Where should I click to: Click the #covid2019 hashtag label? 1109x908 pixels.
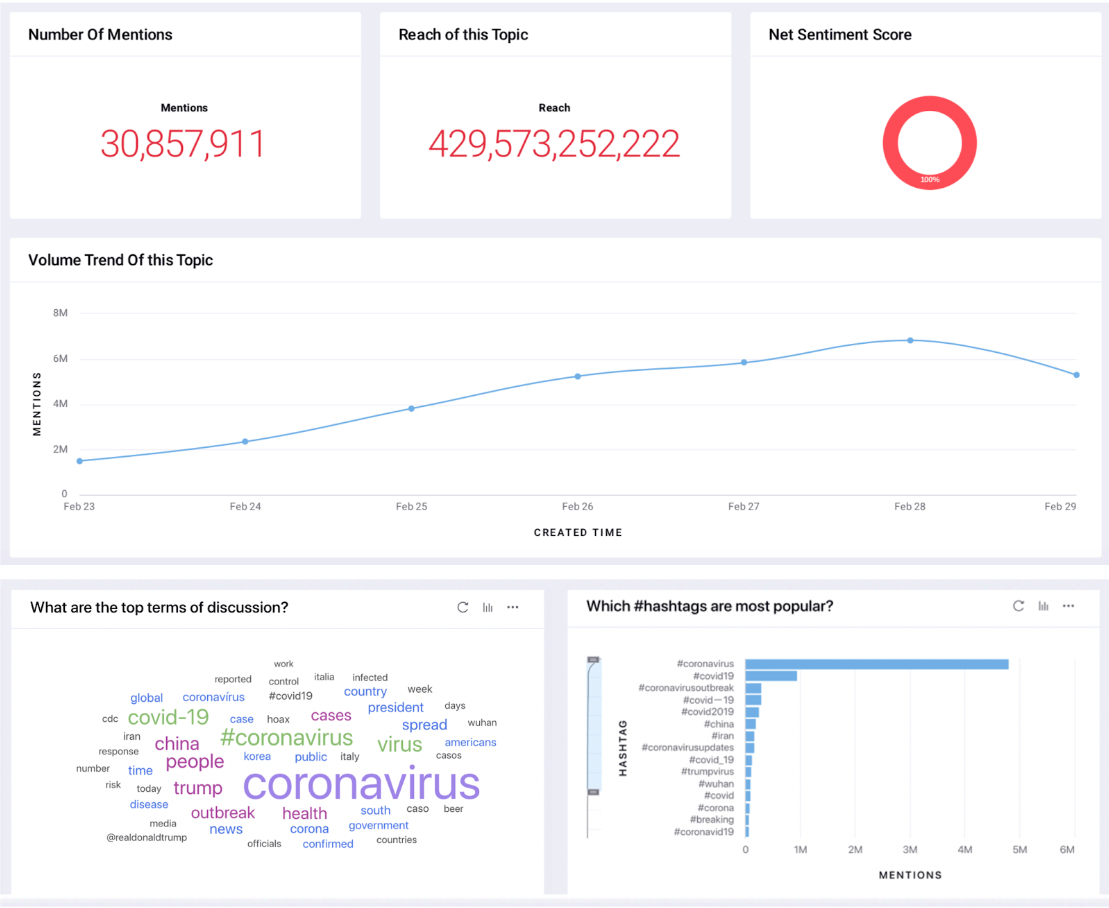(708, 711)
